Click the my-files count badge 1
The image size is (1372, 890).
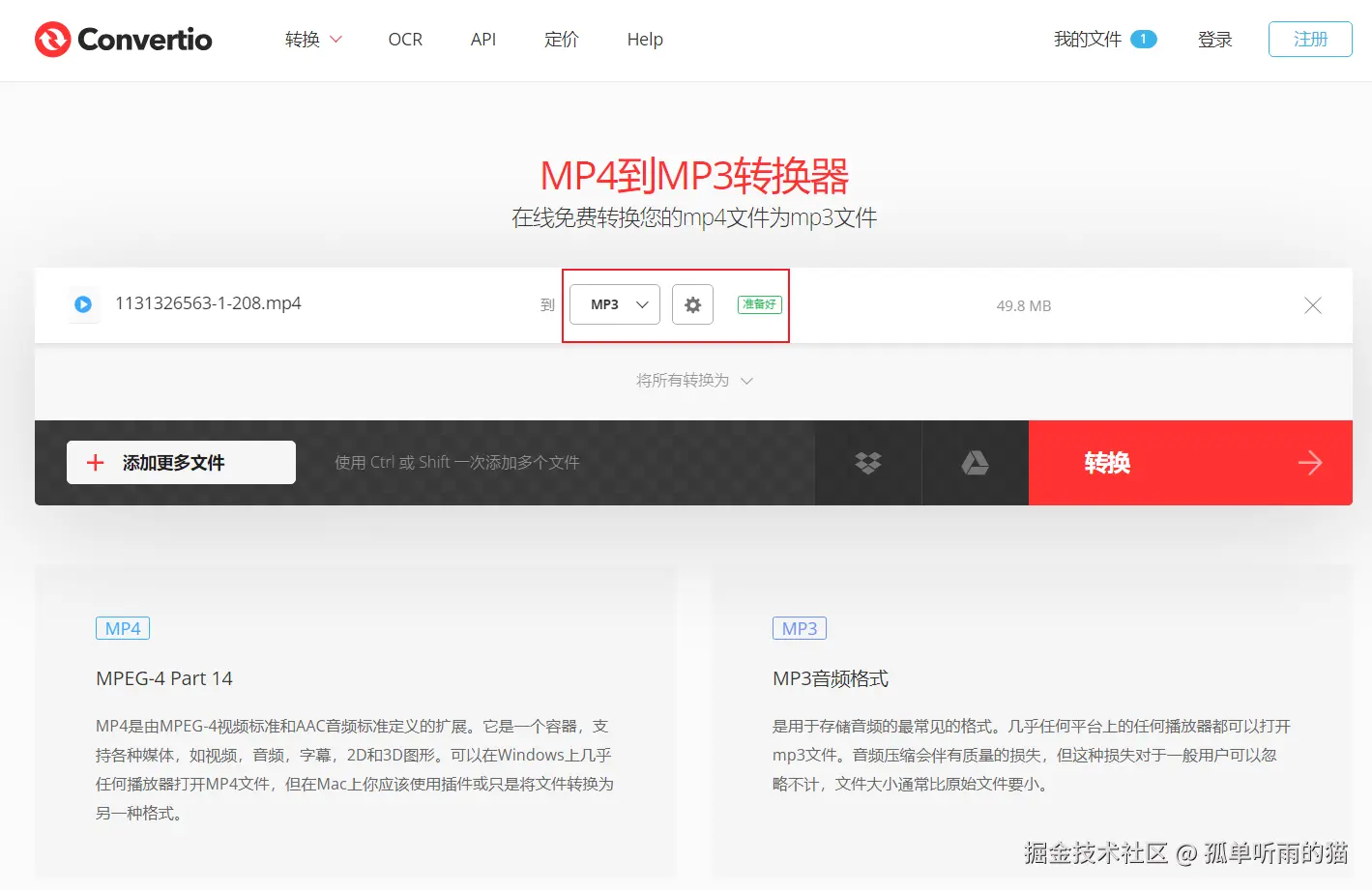(x=1144, y=40)
